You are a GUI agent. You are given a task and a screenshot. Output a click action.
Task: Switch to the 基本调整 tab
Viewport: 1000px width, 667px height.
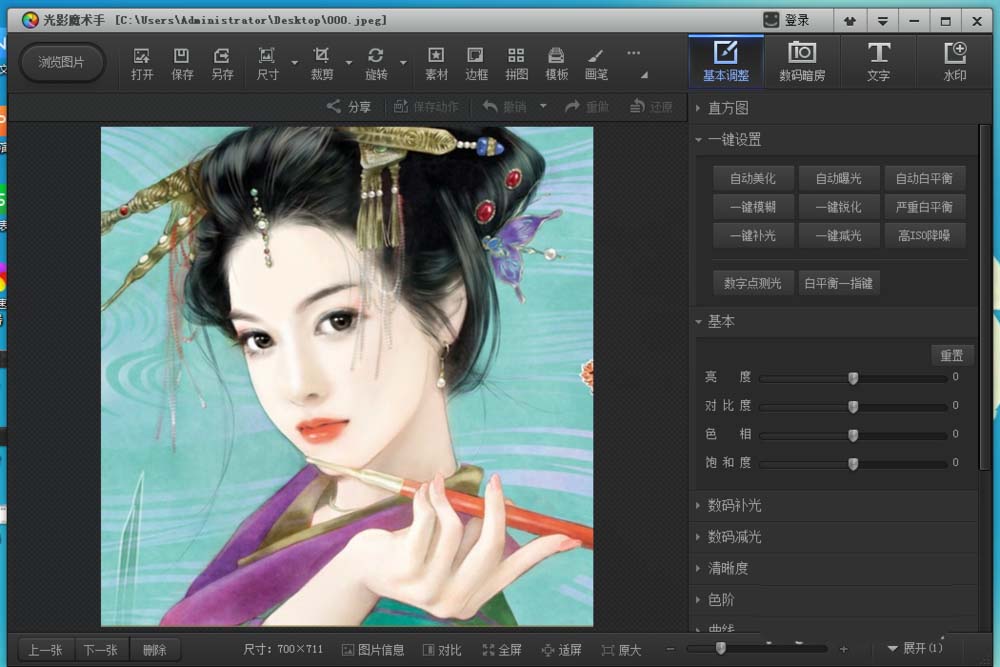[x=726, y=62]
